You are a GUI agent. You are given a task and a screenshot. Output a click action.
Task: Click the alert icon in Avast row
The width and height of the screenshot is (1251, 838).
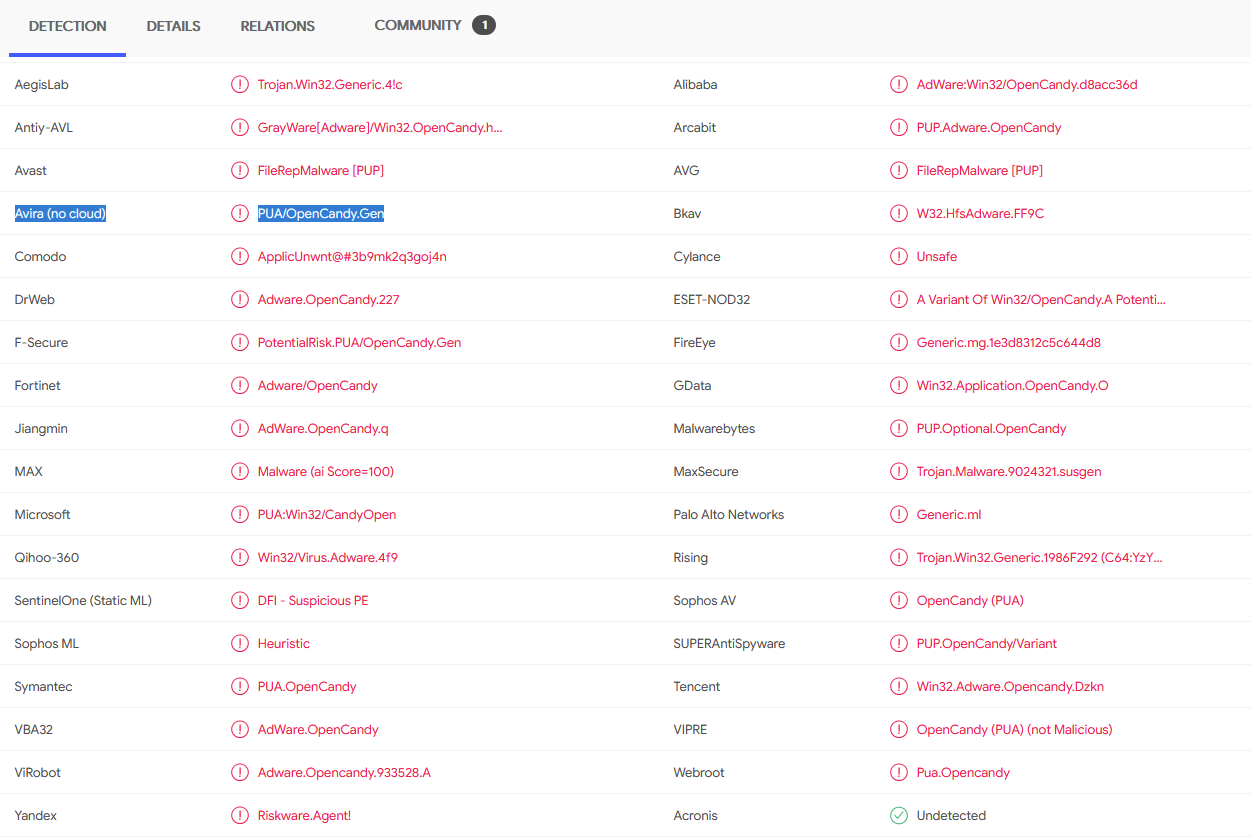(x=240, y=171)
